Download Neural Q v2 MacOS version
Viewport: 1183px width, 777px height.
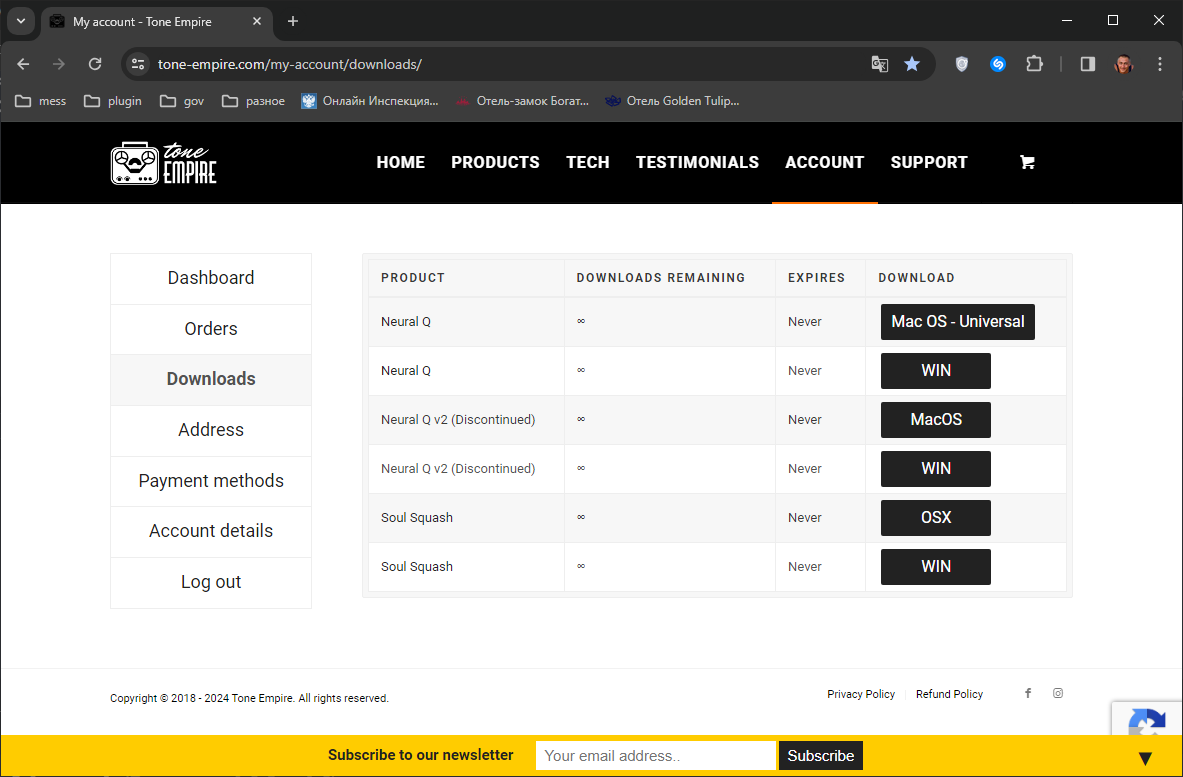tap(936, 419)
